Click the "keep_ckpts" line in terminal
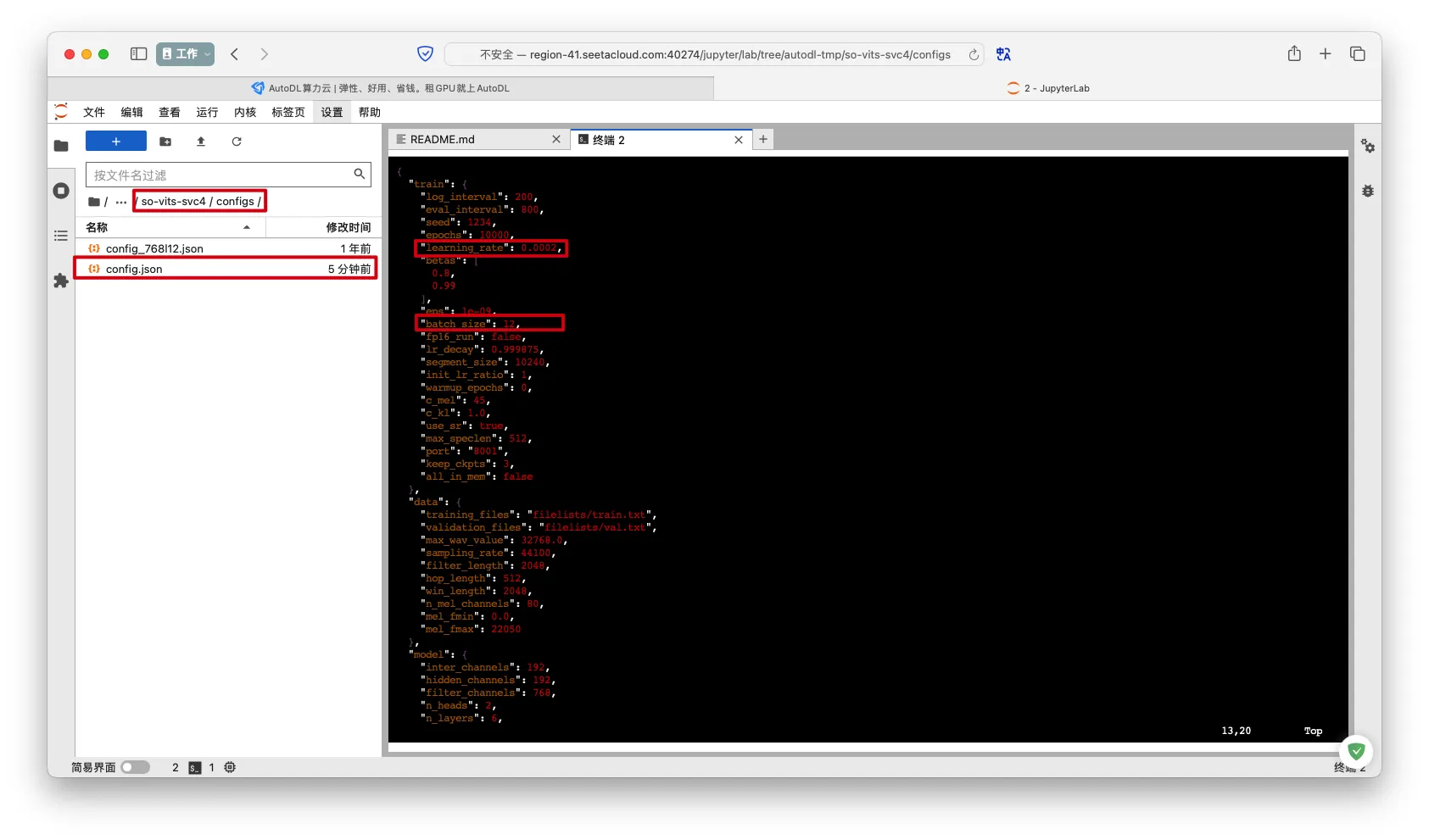Image resolution: width=1429 pixels, height=840 pixels. coord(467,464)
